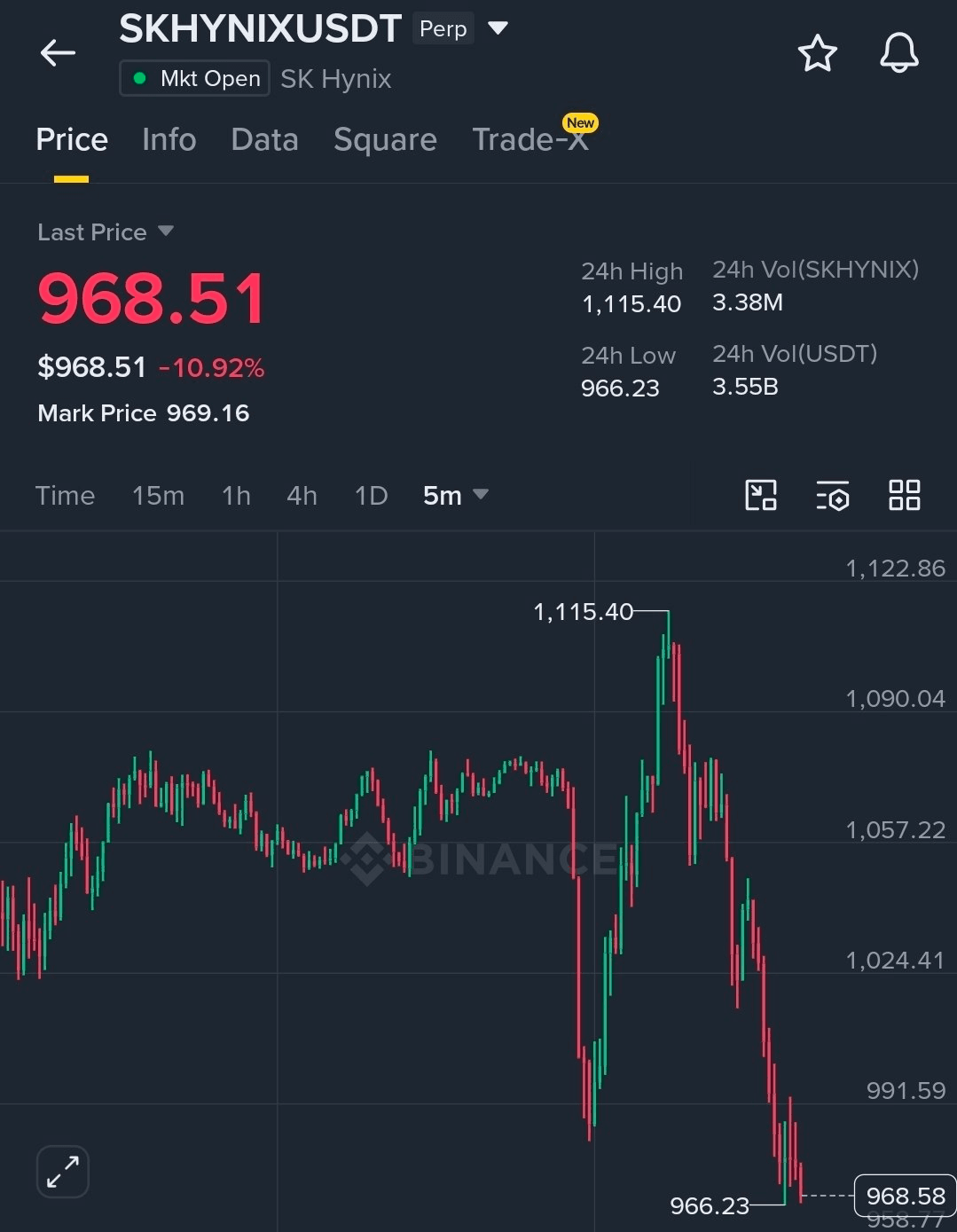Tap the Mkt Open status badge
957x1232 pixels.
point(194,78)
